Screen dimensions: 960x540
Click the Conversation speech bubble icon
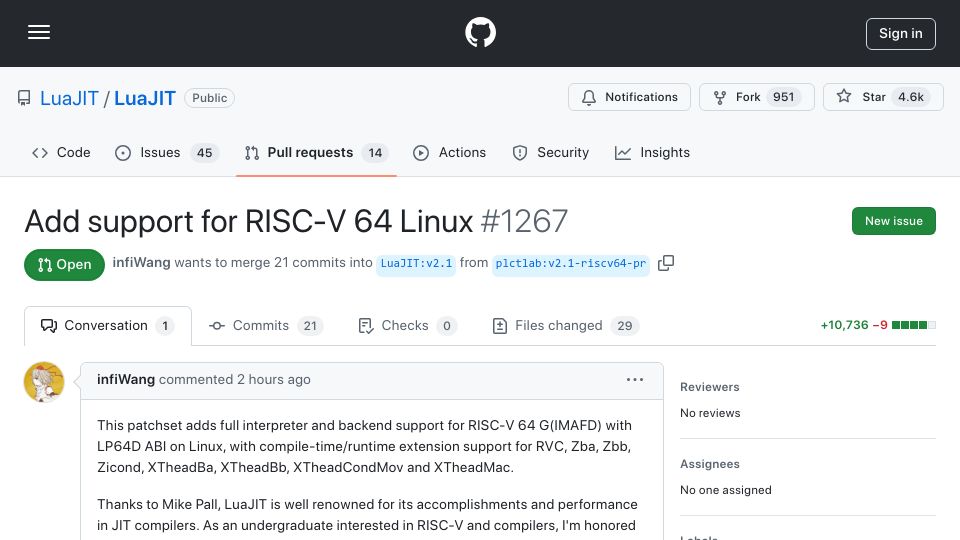pyautogui.click(x=49, y=326)
